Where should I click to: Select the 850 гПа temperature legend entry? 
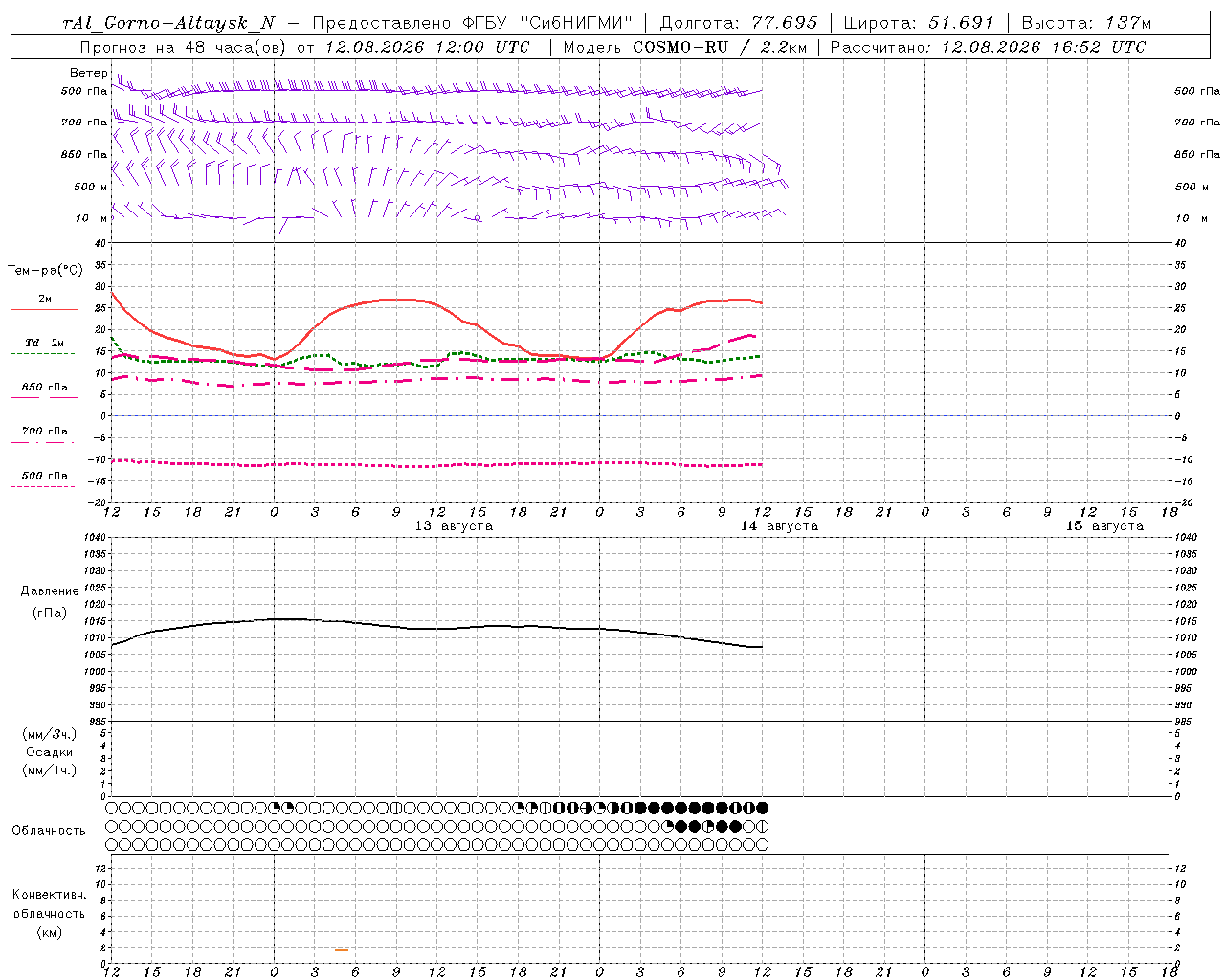point(45,387)
